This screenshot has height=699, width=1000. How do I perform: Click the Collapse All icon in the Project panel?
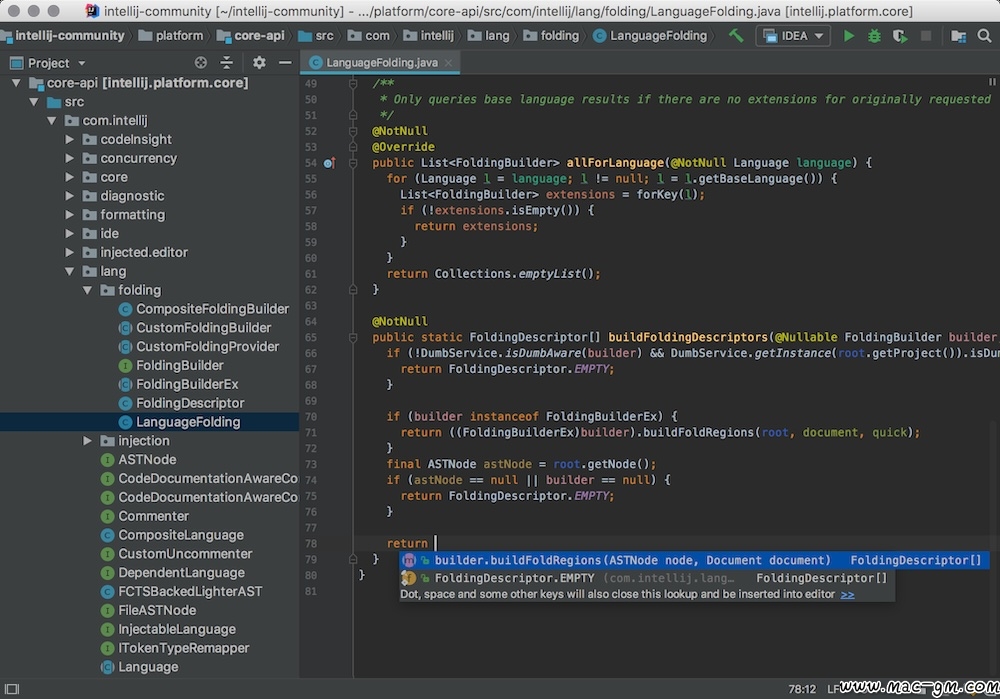[x=226, y=63]
